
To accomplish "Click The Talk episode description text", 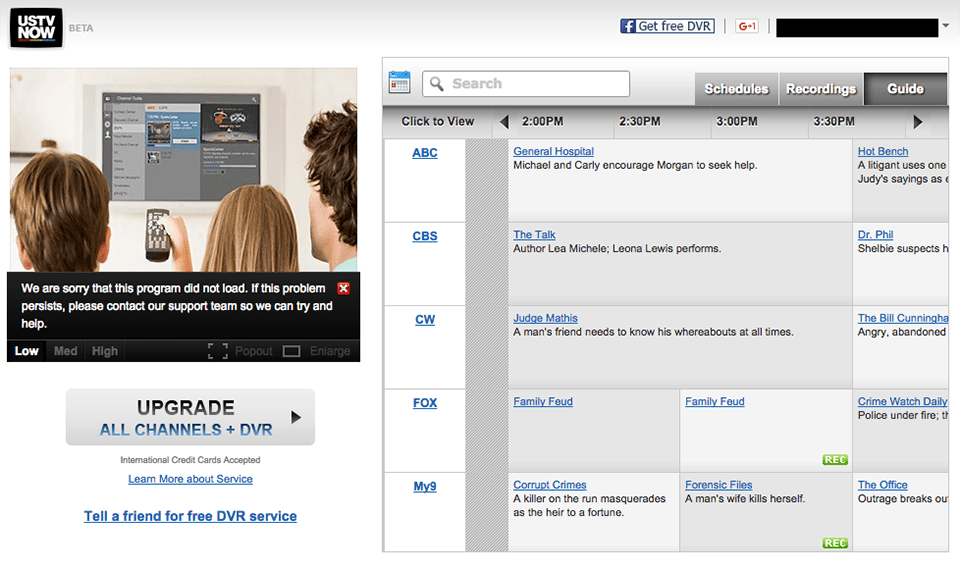I will pos(617,248).
